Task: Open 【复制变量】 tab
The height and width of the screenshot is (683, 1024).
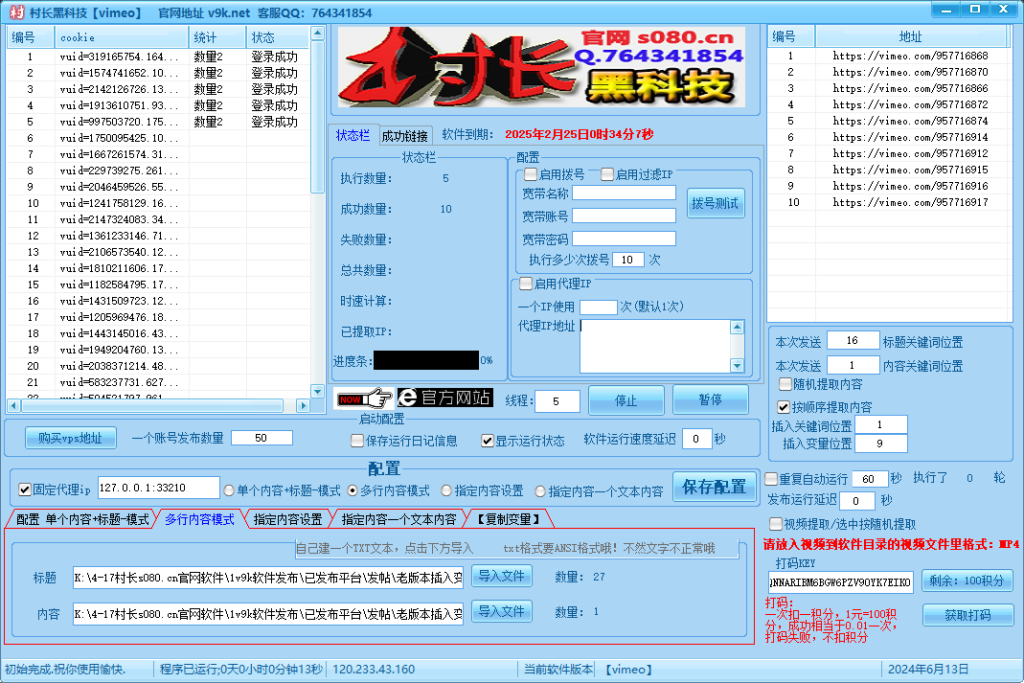Action: click(509, 520)
